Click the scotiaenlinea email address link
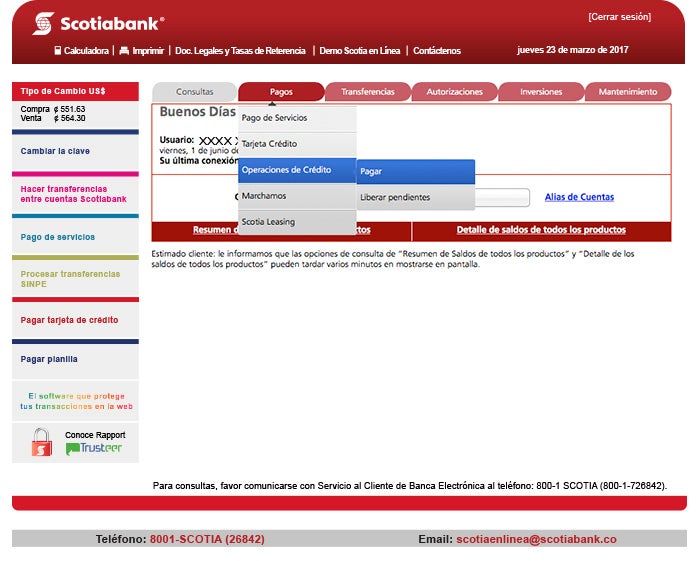Viewport: 700px width, 561px height. coord(536,539)
